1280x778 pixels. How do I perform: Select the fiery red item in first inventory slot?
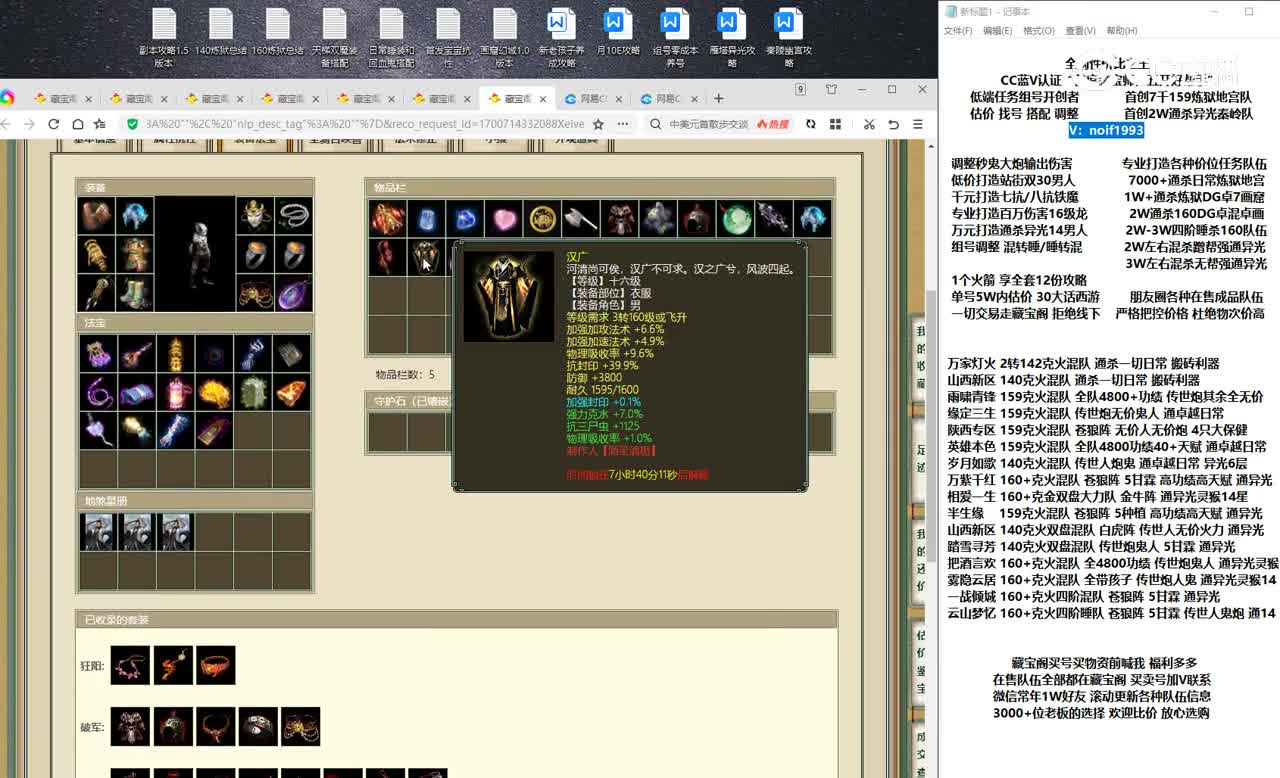[388, 219]
